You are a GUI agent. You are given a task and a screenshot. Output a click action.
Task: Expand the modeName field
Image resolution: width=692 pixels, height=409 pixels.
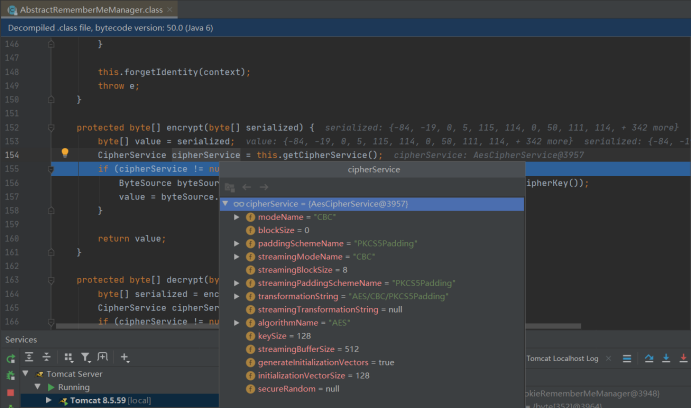point(237,217)
